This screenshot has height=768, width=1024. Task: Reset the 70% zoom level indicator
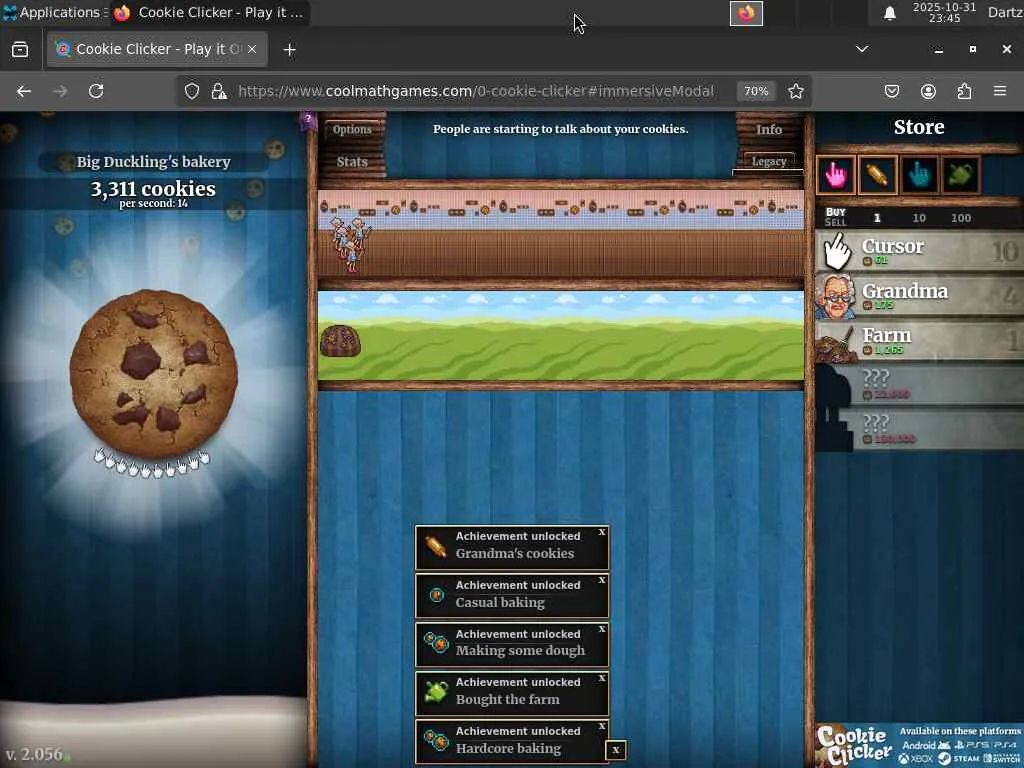tap(756, 91)
